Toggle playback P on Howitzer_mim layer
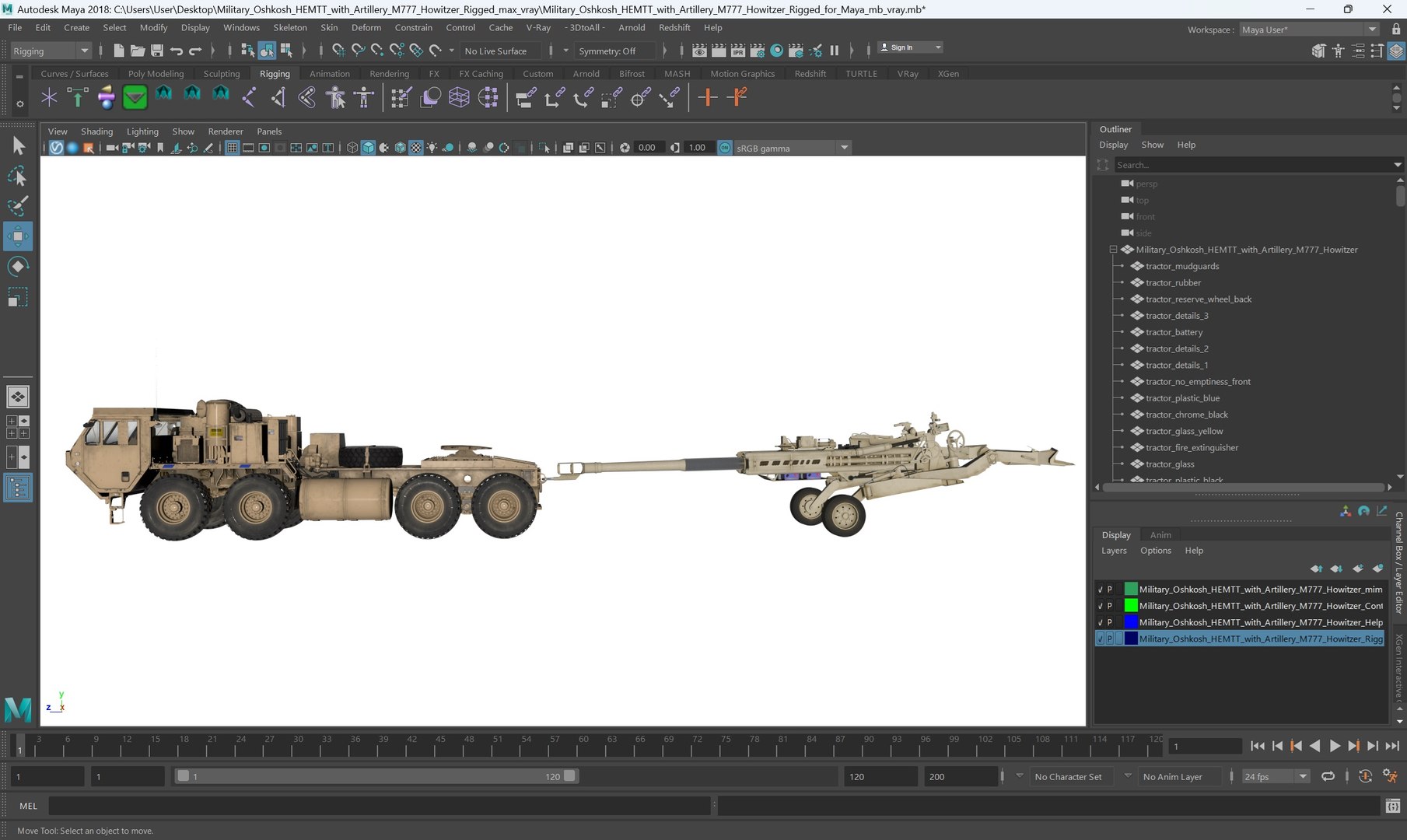 click(1110, 590)
